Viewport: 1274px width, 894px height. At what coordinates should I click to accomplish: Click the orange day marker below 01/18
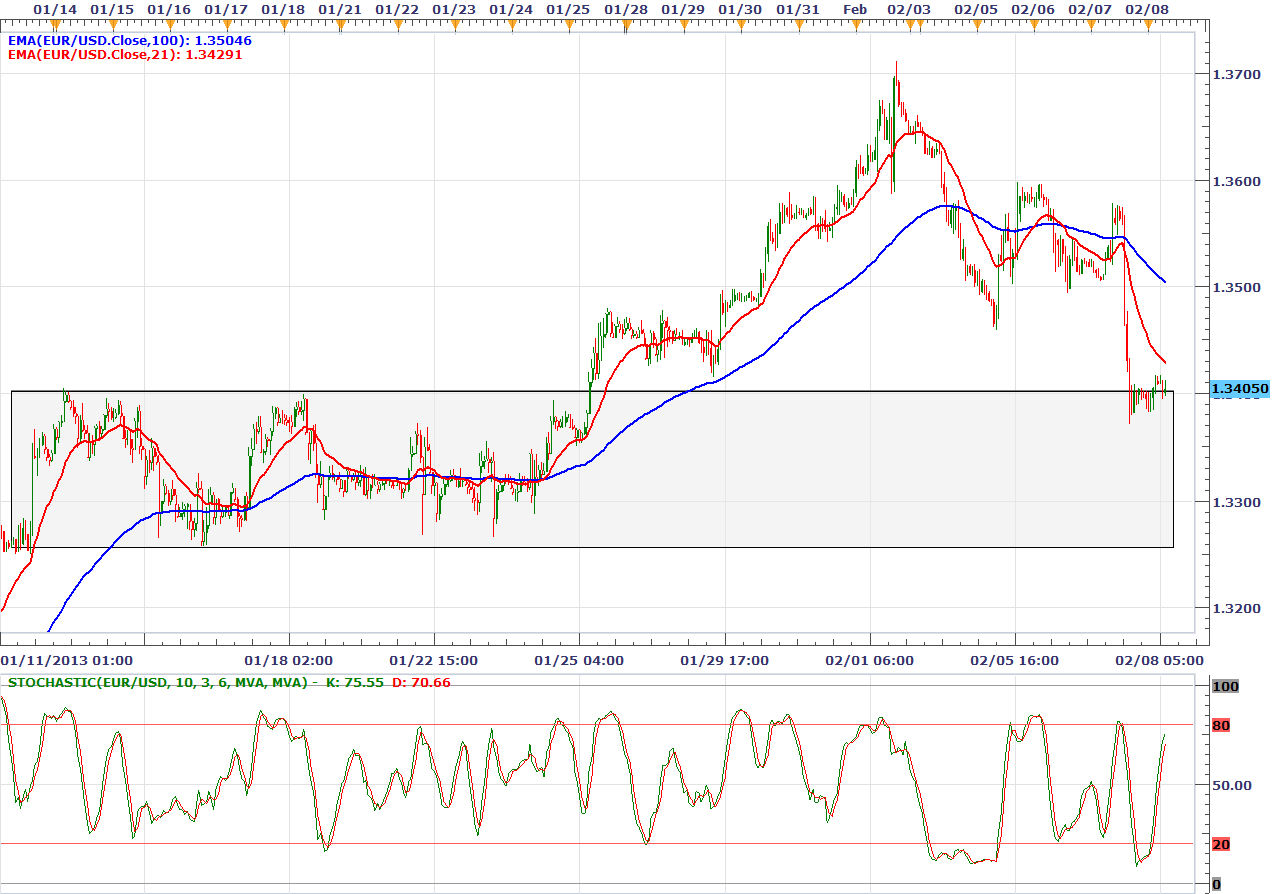[x=283, y=25]
